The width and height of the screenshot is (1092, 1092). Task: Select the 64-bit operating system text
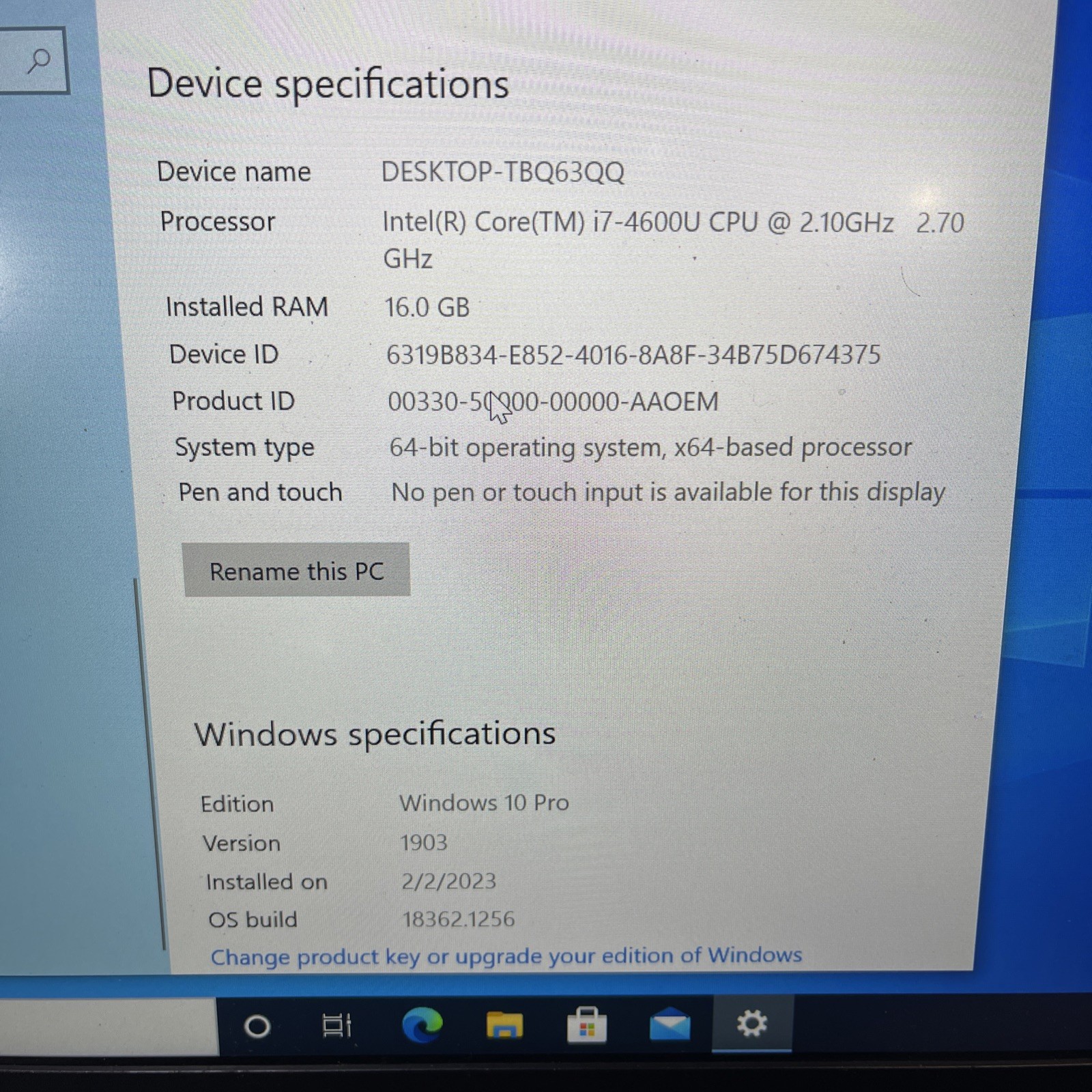point(650,448)
